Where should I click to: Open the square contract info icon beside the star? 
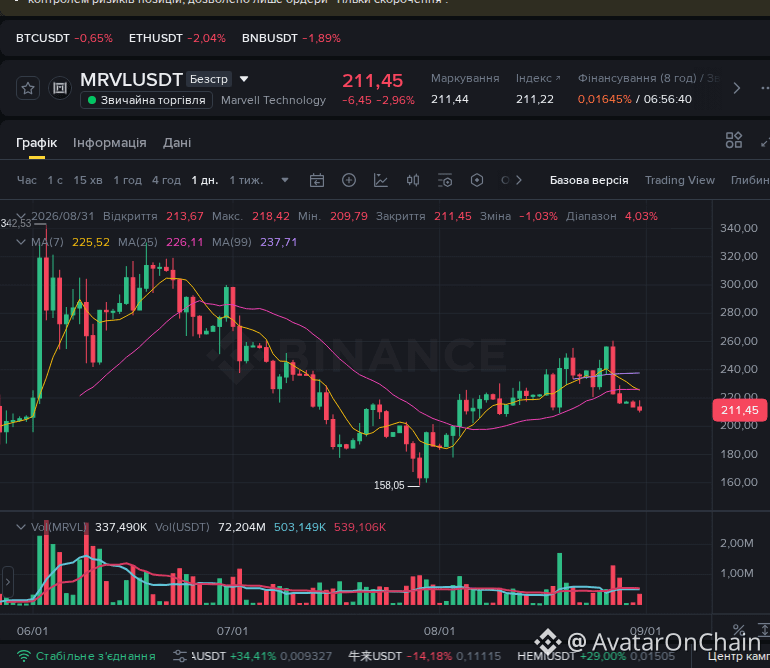tap(60, 88)
